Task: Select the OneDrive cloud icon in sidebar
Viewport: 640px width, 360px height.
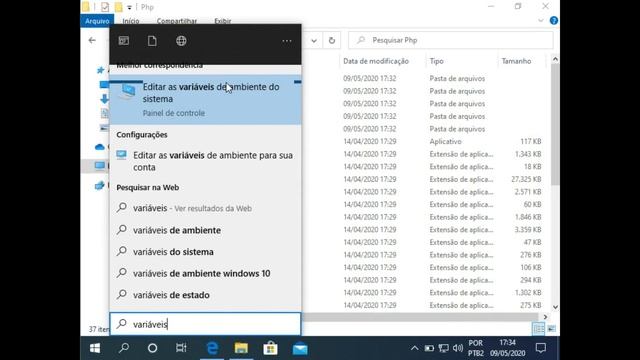Action: tap(100, 147)
